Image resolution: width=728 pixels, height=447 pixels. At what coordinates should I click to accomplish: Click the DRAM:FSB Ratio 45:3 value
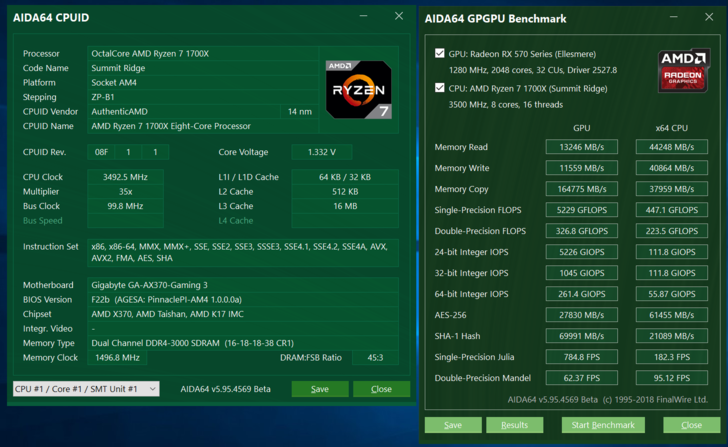(375, 357)
